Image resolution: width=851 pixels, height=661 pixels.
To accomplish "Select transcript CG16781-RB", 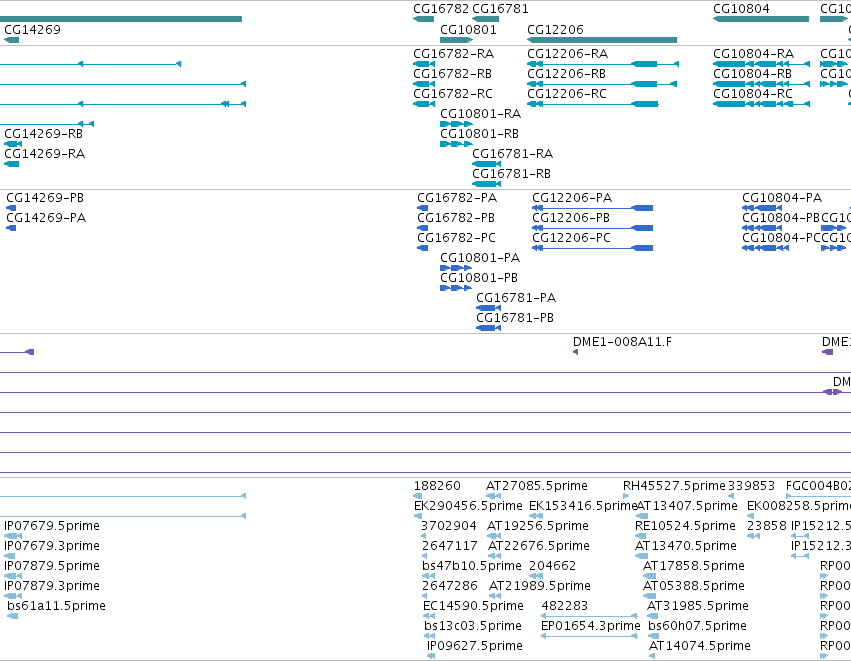I will pos(511,174).
